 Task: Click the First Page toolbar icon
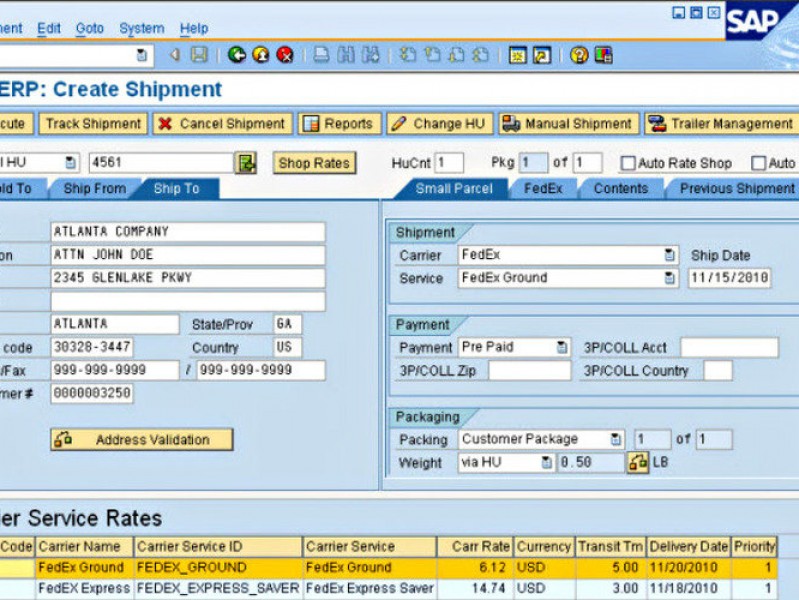point(408,55)
